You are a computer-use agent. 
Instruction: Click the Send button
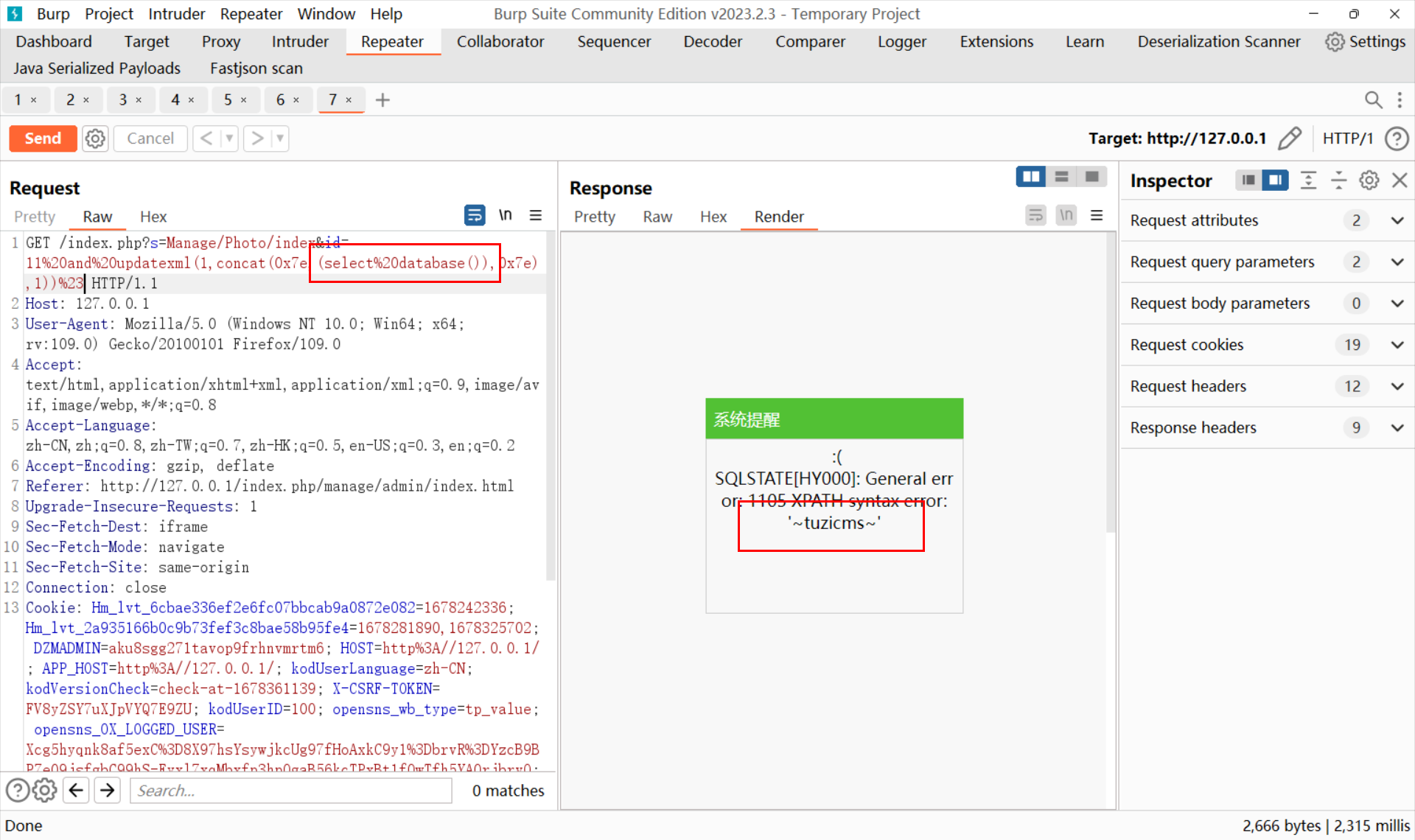(x=42, y=139)
